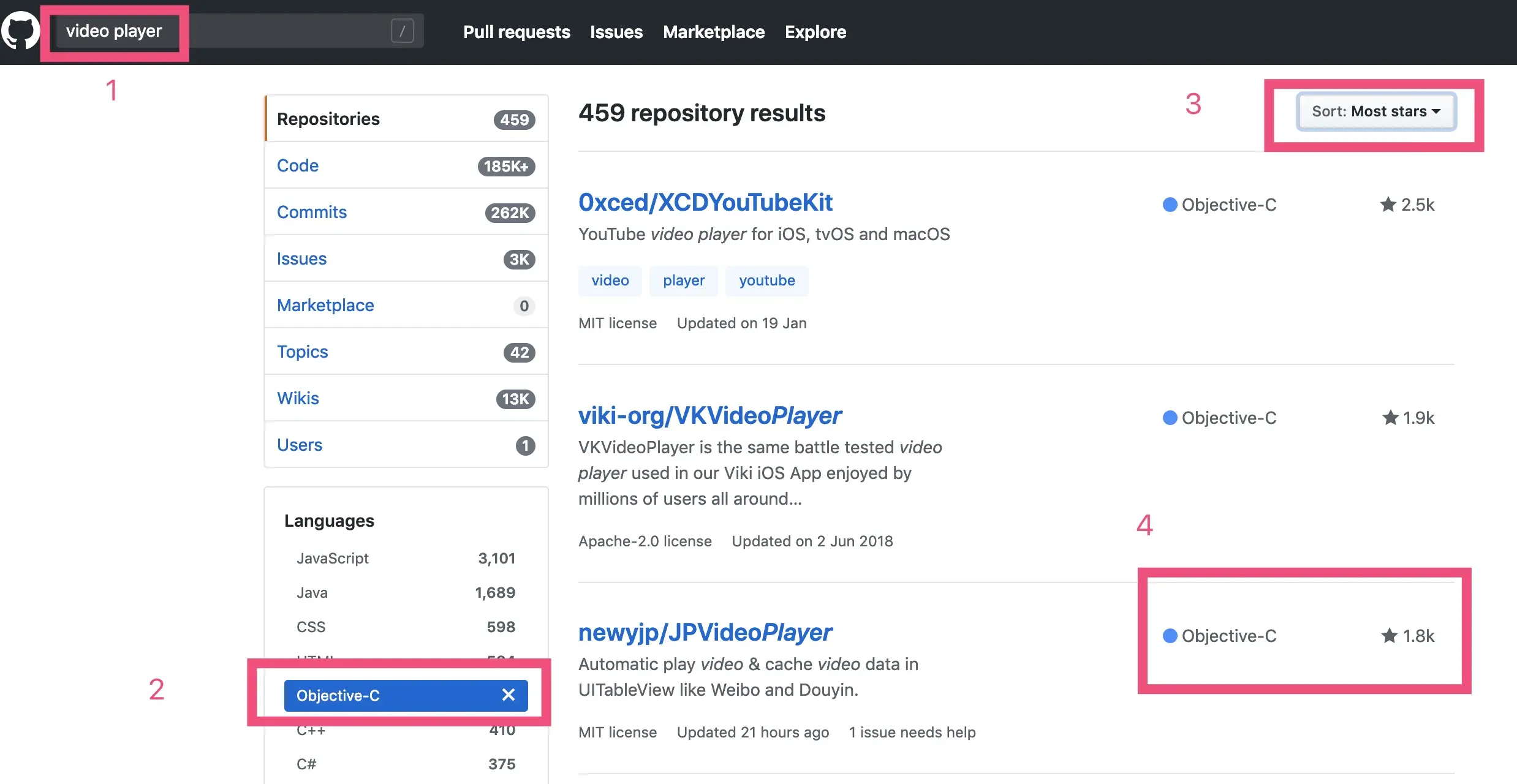Show Commits search results
This screenshot has width=1517, height=784.
312,212
